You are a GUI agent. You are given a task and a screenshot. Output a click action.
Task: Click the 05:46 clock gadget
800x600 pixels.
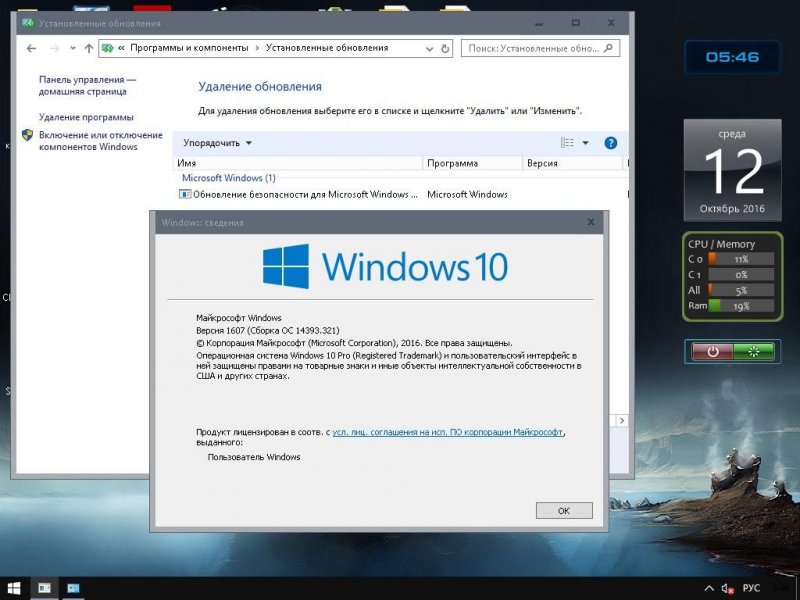coord(732,57)
